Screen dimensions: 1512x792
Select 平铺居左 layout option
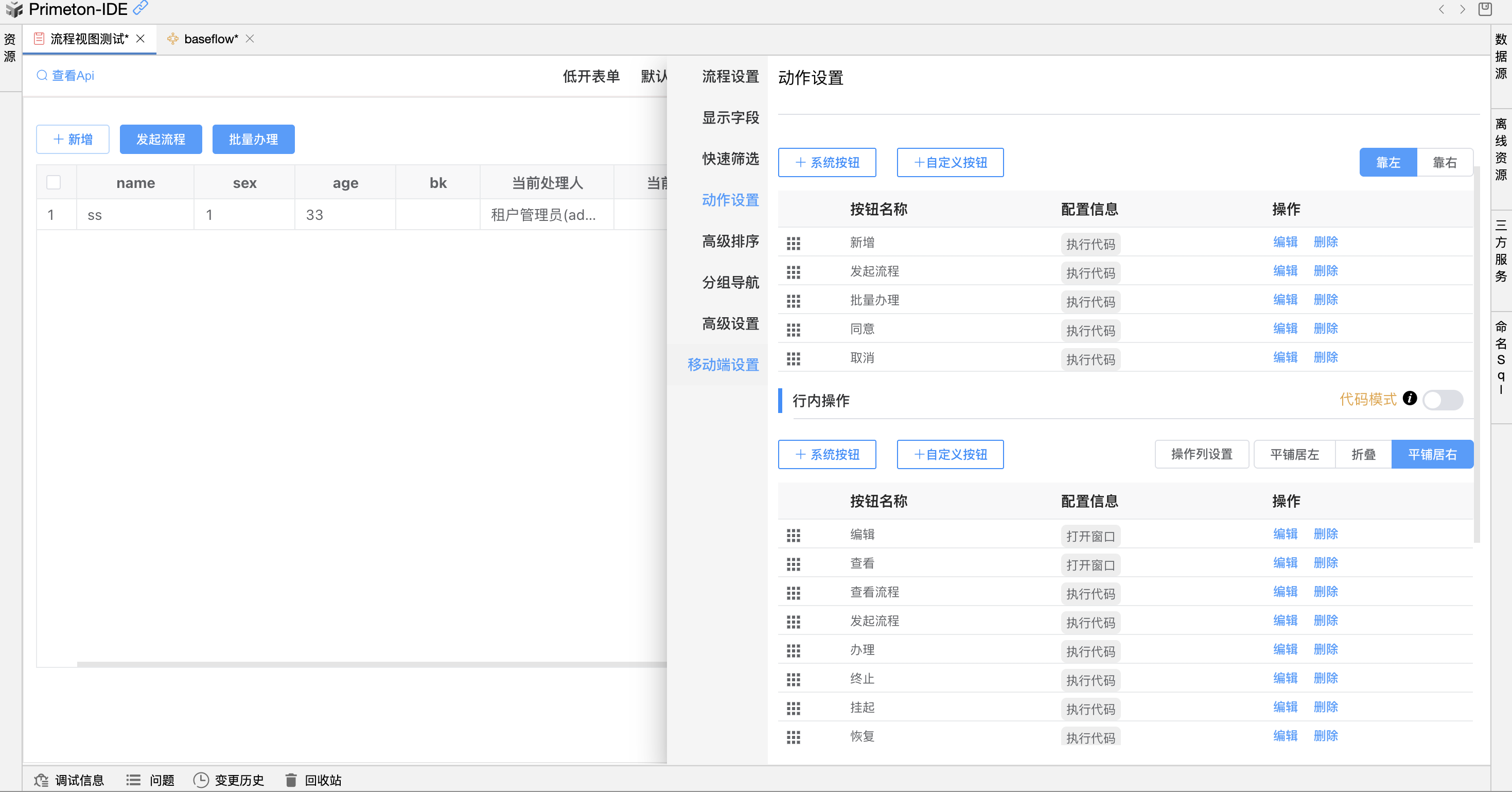(x=1294, y=454)
